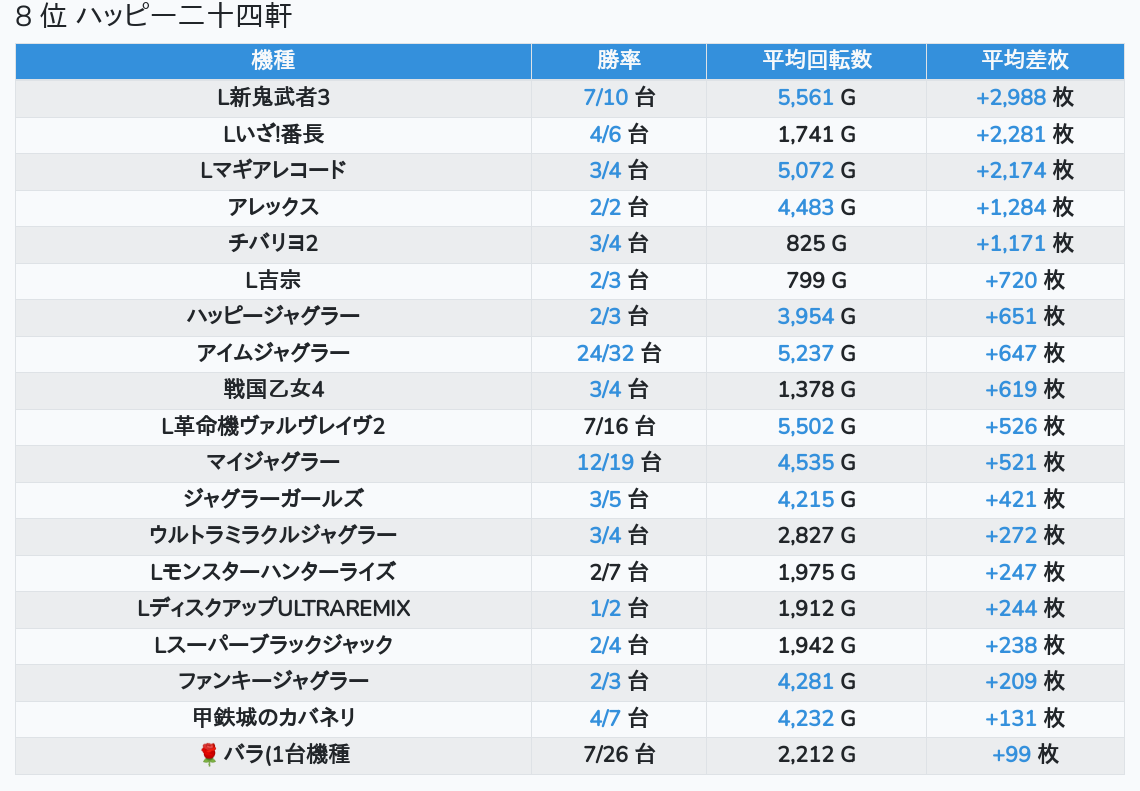The image size is (1140, 791).
Task: Click the L革命機ヴァルヴレイヴ2 machine name
Action: click(x=273, y=426)
